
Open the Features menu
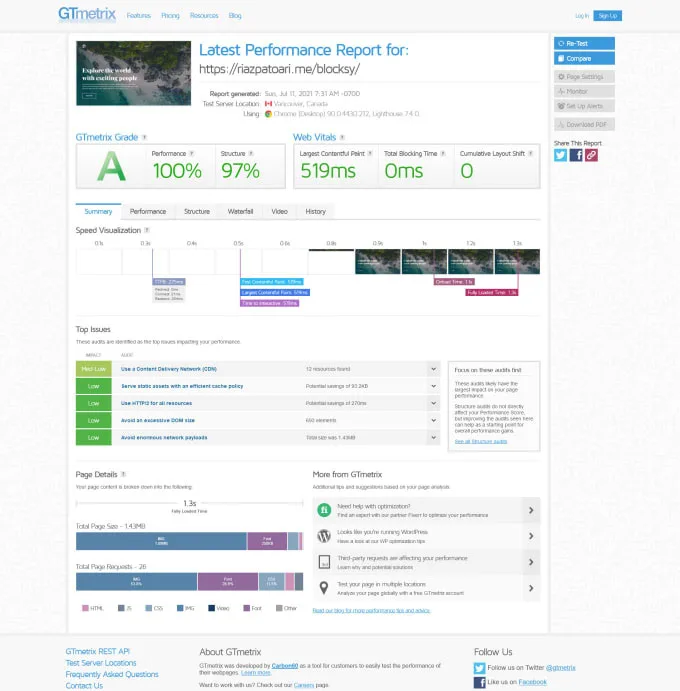[138, 15]
